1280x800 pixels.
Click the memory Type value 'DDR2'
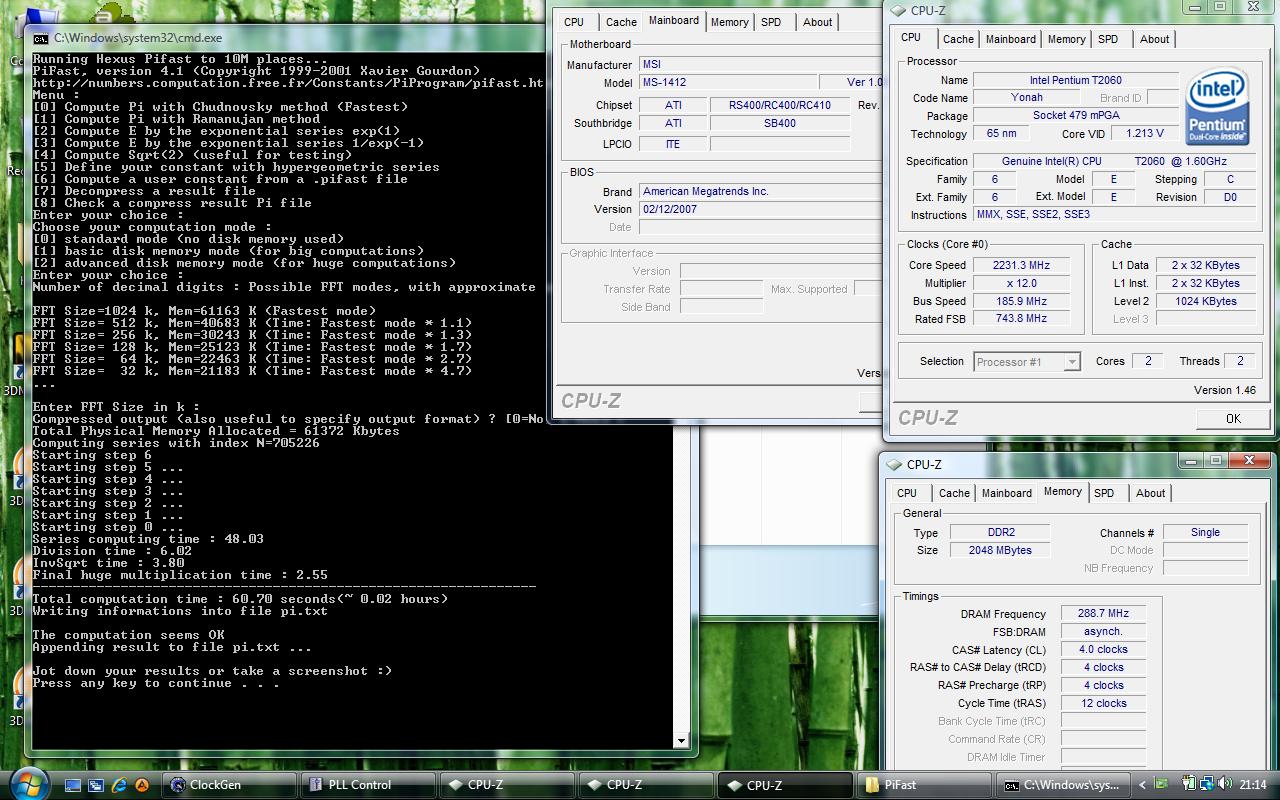point(998,532)
